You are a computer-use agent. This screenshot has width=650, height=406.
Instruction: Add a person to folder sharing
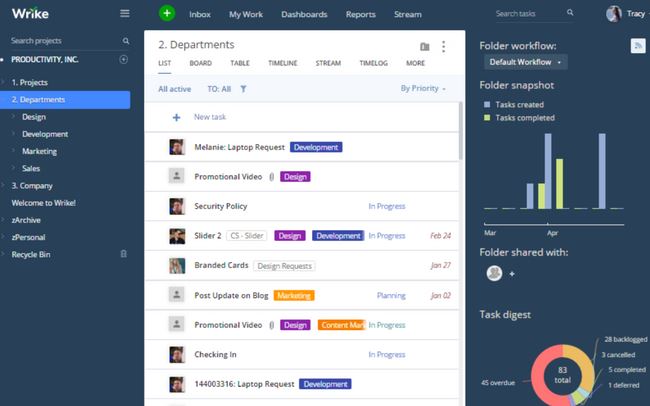512,274
